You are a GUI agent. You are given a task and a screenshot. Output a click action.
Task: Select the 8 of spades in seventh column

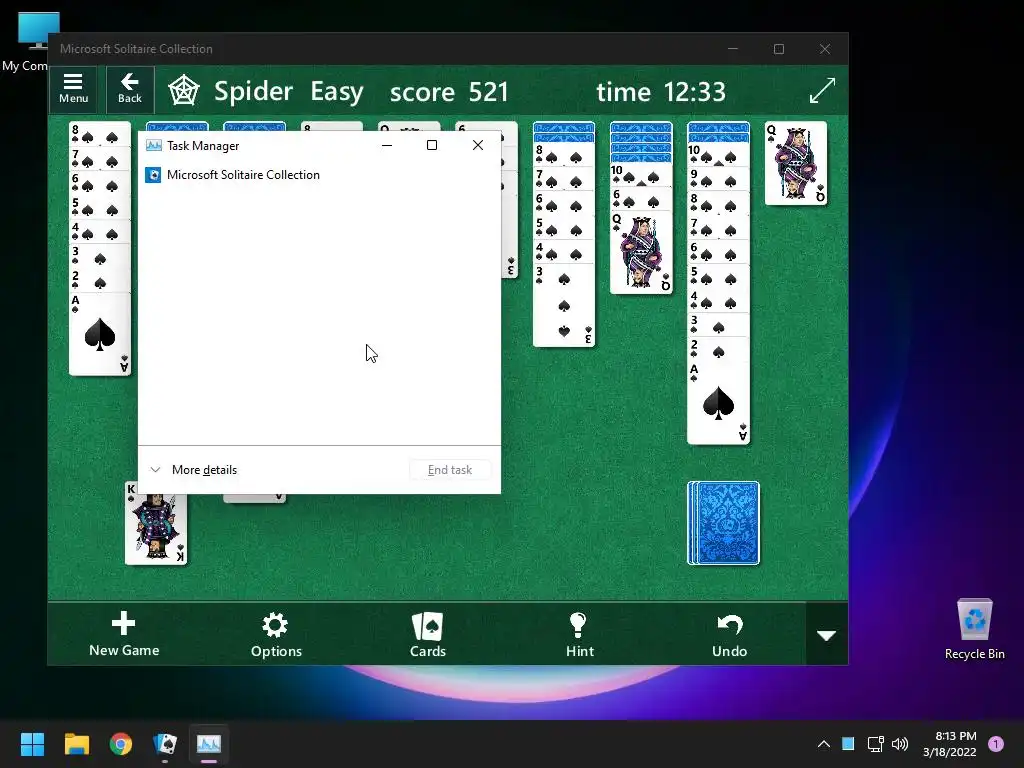pos(564,154)
